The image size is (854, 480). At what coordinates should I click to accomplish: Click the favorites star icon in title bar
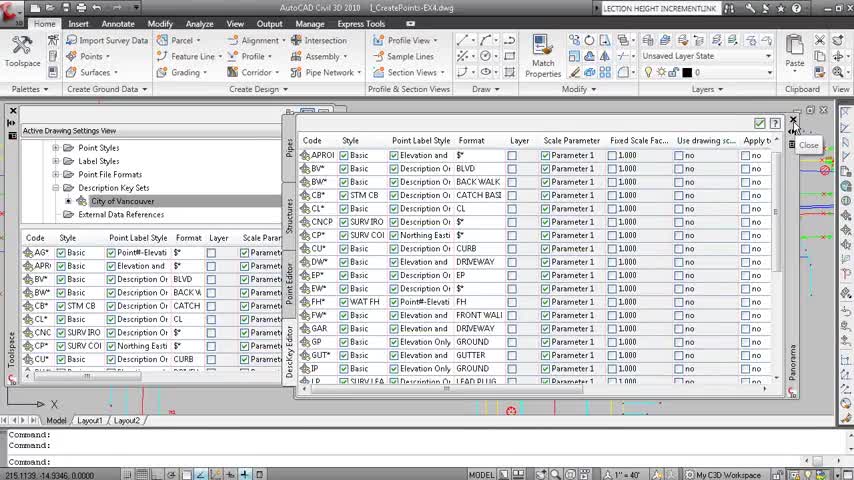[781, 8]
